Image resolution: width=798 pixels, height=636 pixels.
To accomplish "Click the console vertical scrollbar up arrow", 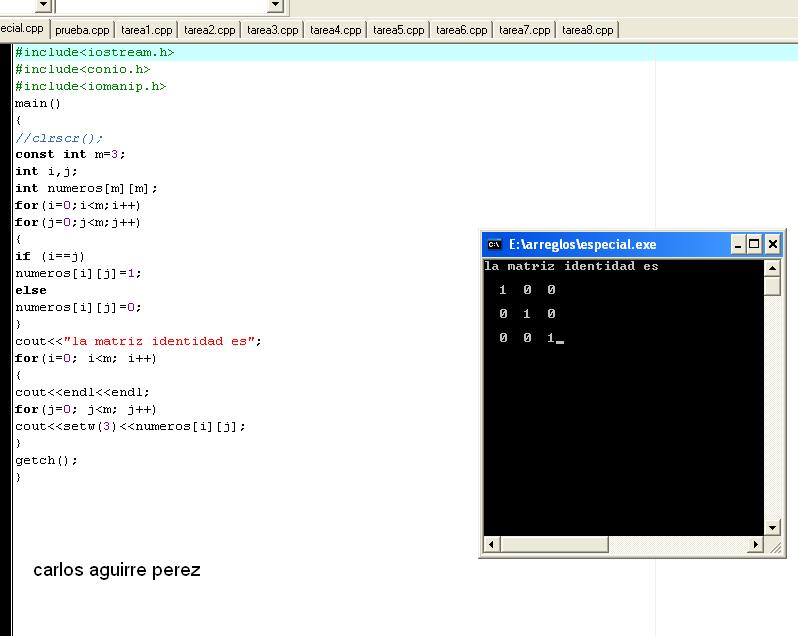I will pos(772,268).
